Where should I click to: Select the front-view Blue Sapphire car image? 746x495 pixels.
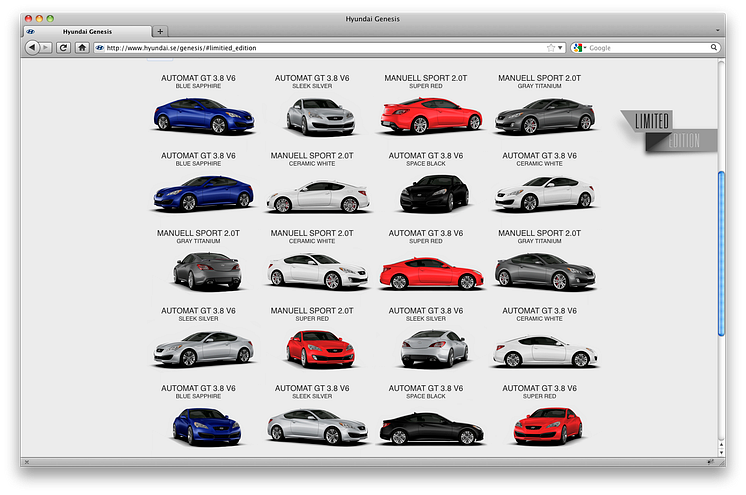(206, 426)
